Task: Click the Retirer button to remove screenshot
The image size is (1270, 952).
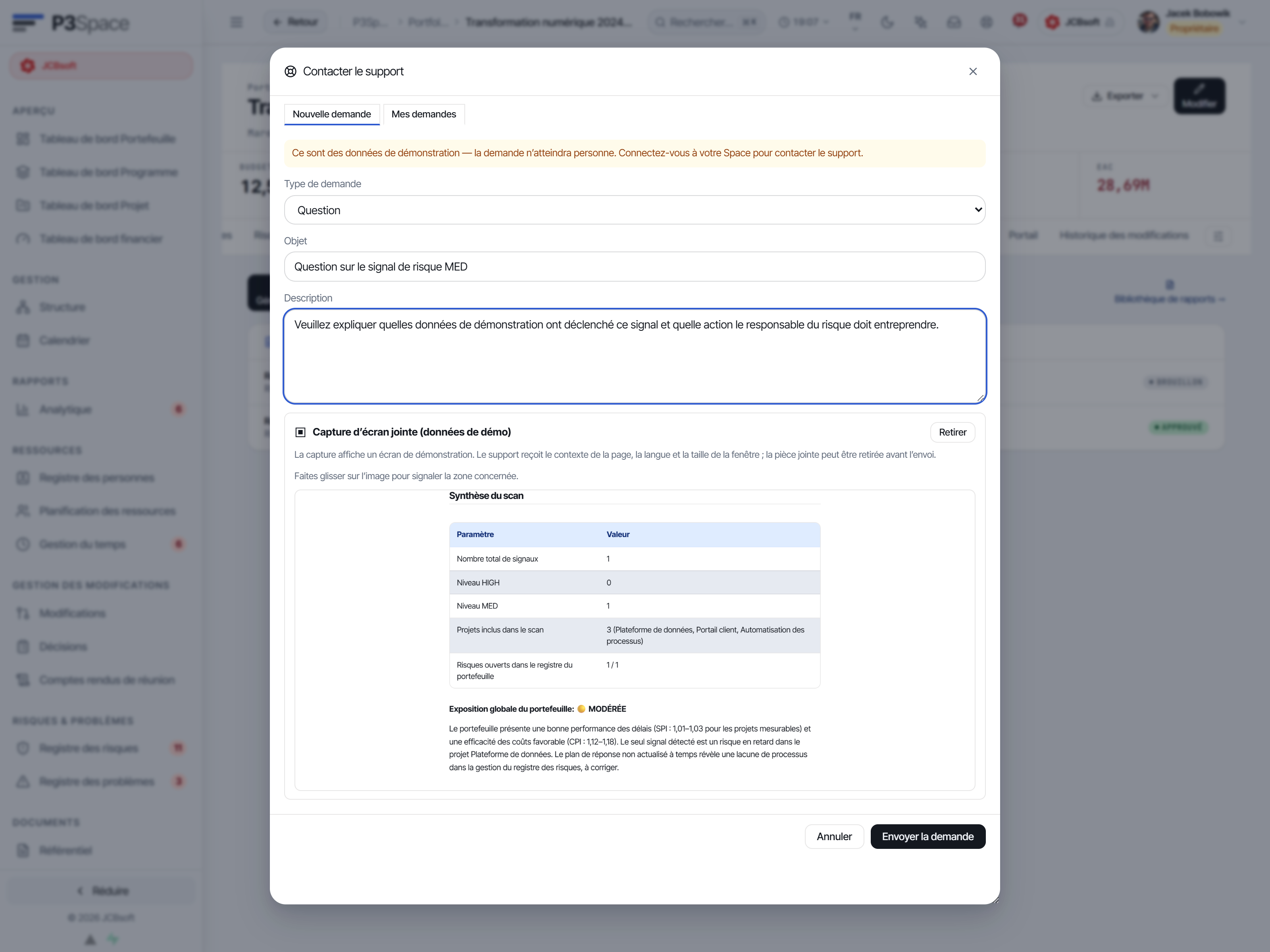Action: pyautogui.click(x=952, y=432)
